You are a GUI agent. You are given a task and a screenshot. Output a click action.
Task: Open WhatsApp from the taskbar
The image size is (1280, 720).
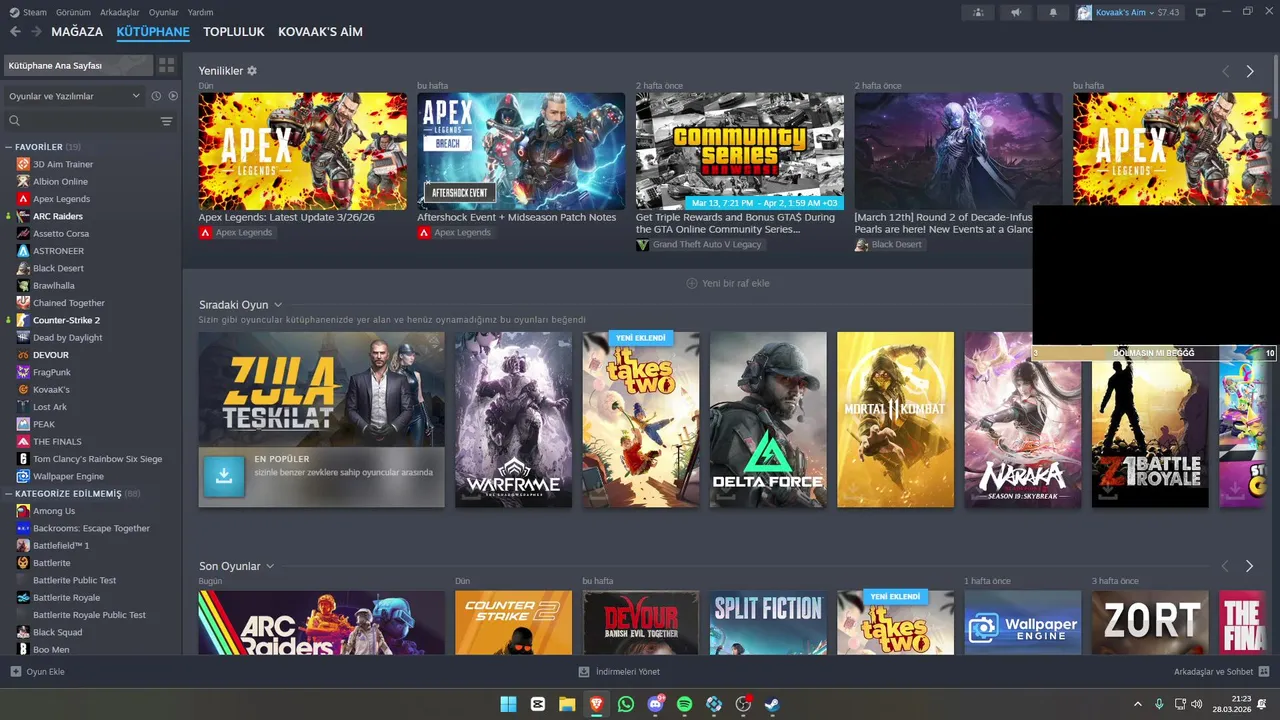(626, 704)
